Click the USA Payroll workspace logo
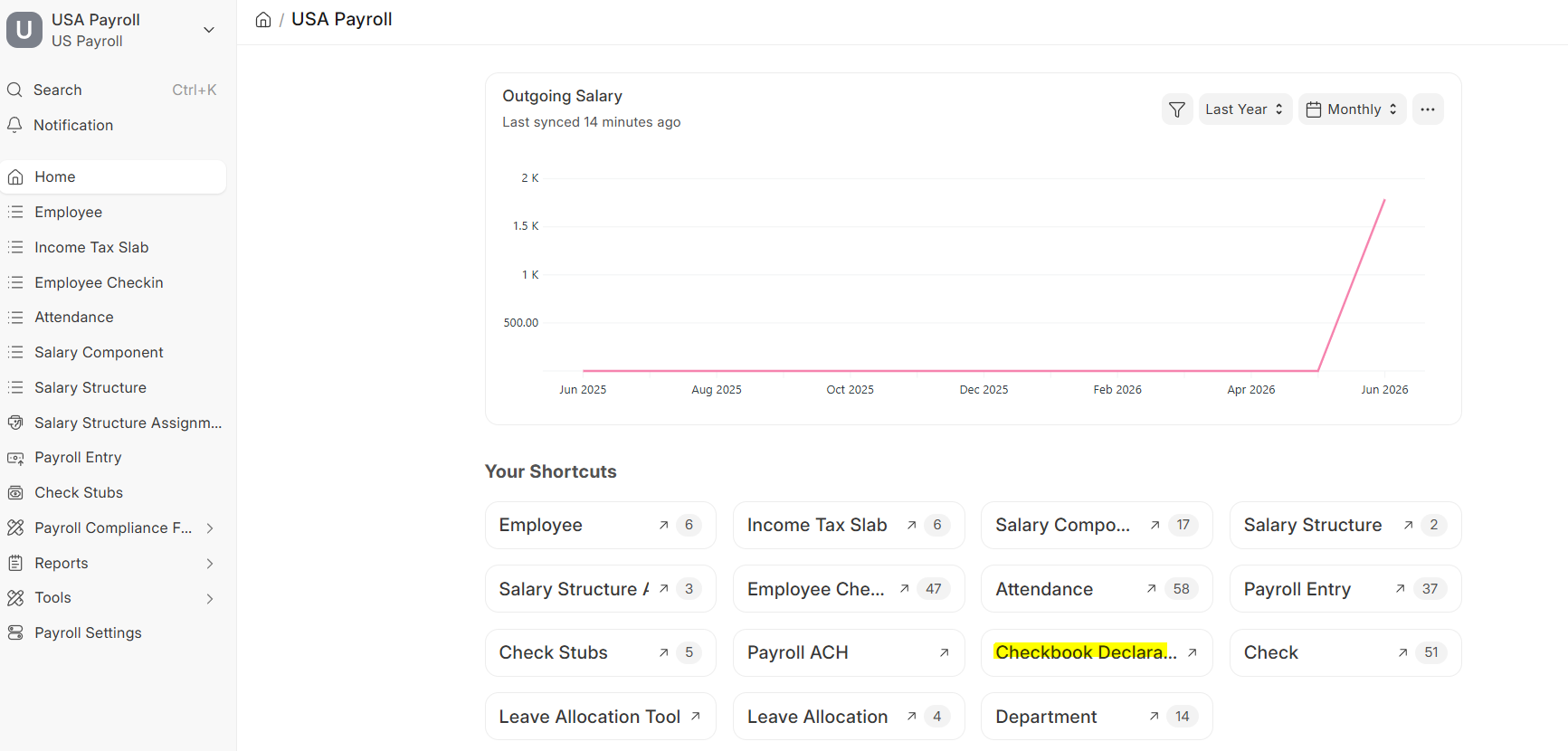1568x751 pixels. click(x=24, y=30)
